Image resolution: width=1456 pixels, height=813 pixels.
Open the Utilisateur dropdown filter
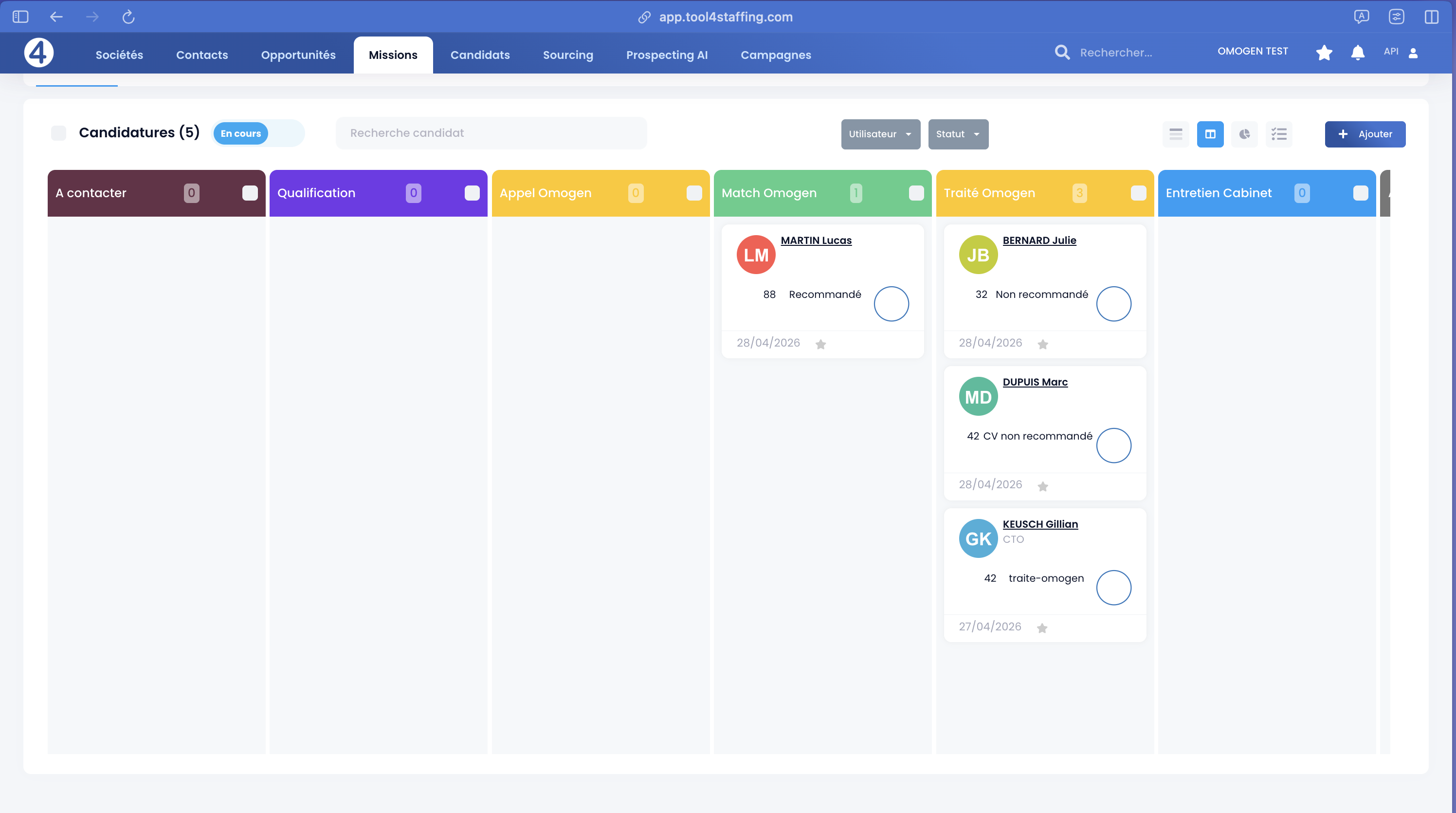point(880,134)
